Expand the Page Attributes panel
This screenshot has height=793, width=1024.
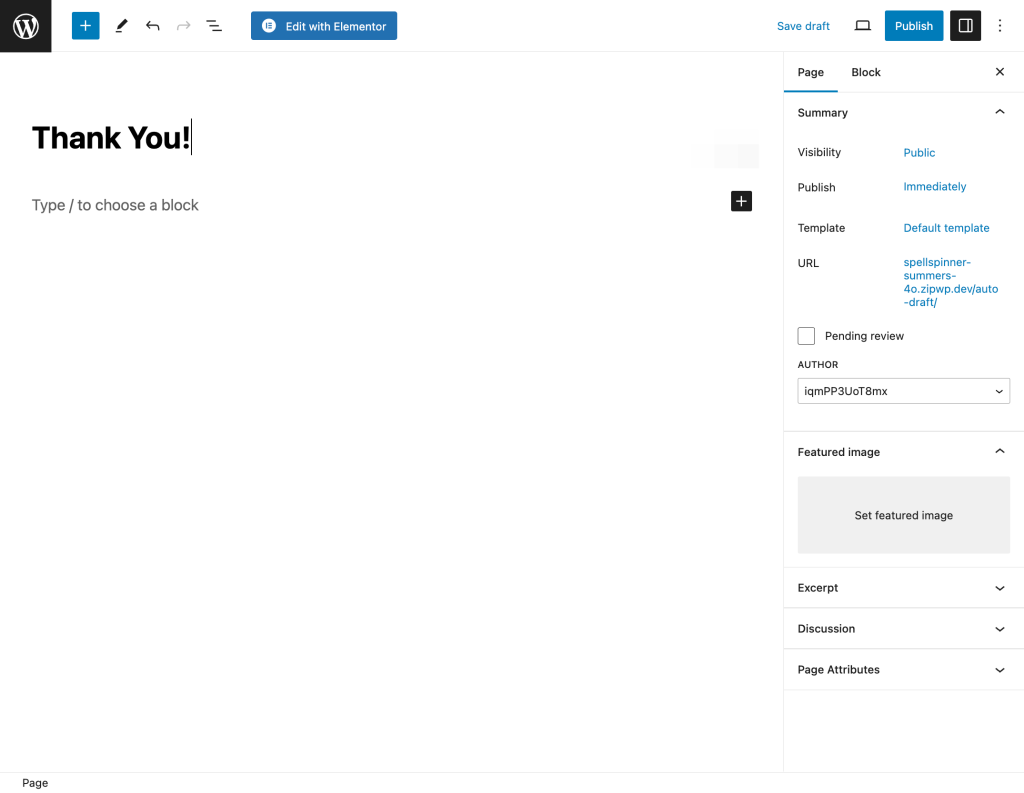pyautogui.click(x=903, y=670)
